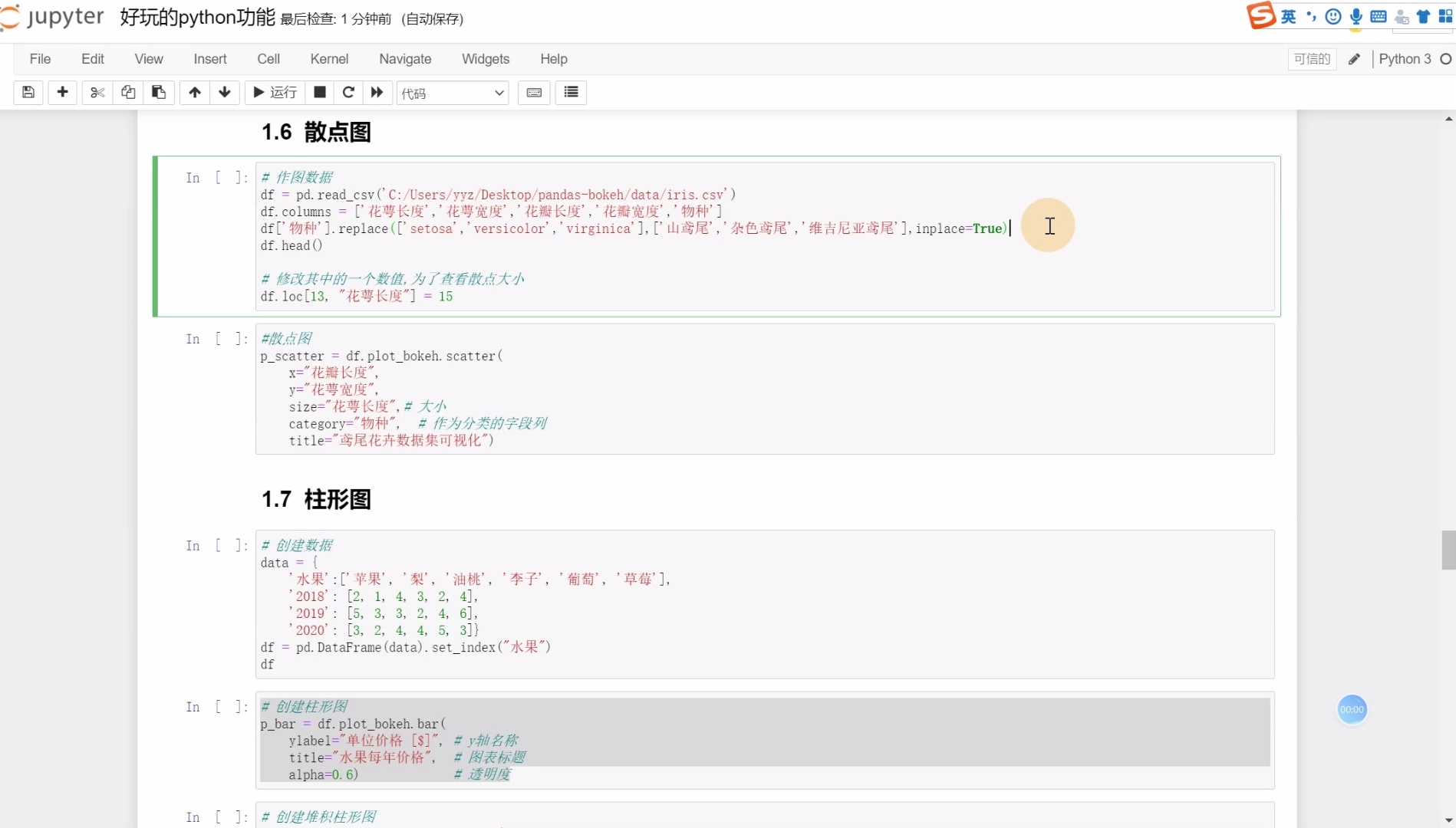The height and width of the screenshot is (828, 1456).
Task: Cut the selected cell with the scissors icon
Action: (x=97, y=92)
